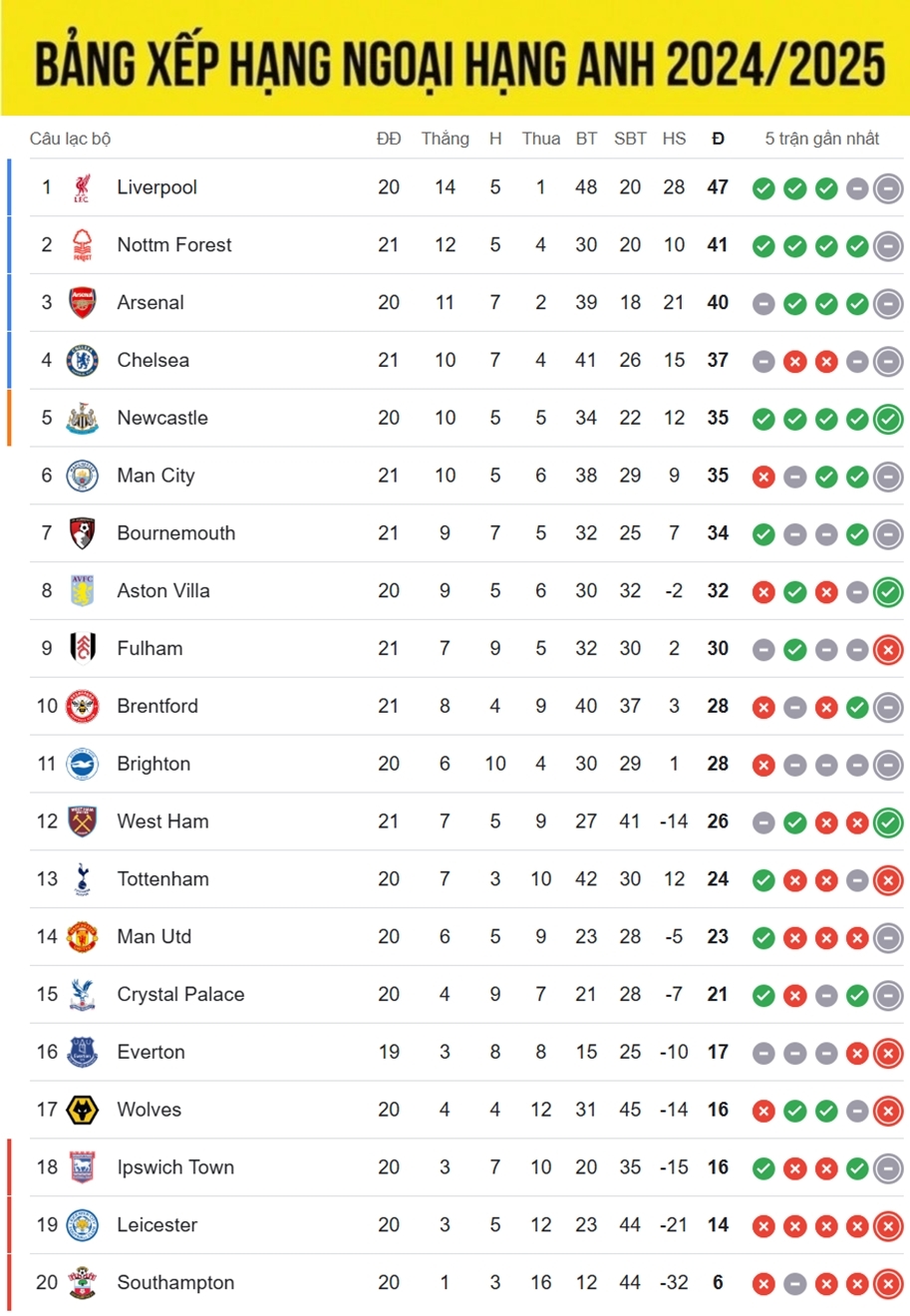Click the Brentford club badge
910x1316 pixels.
tap(82, 707)
